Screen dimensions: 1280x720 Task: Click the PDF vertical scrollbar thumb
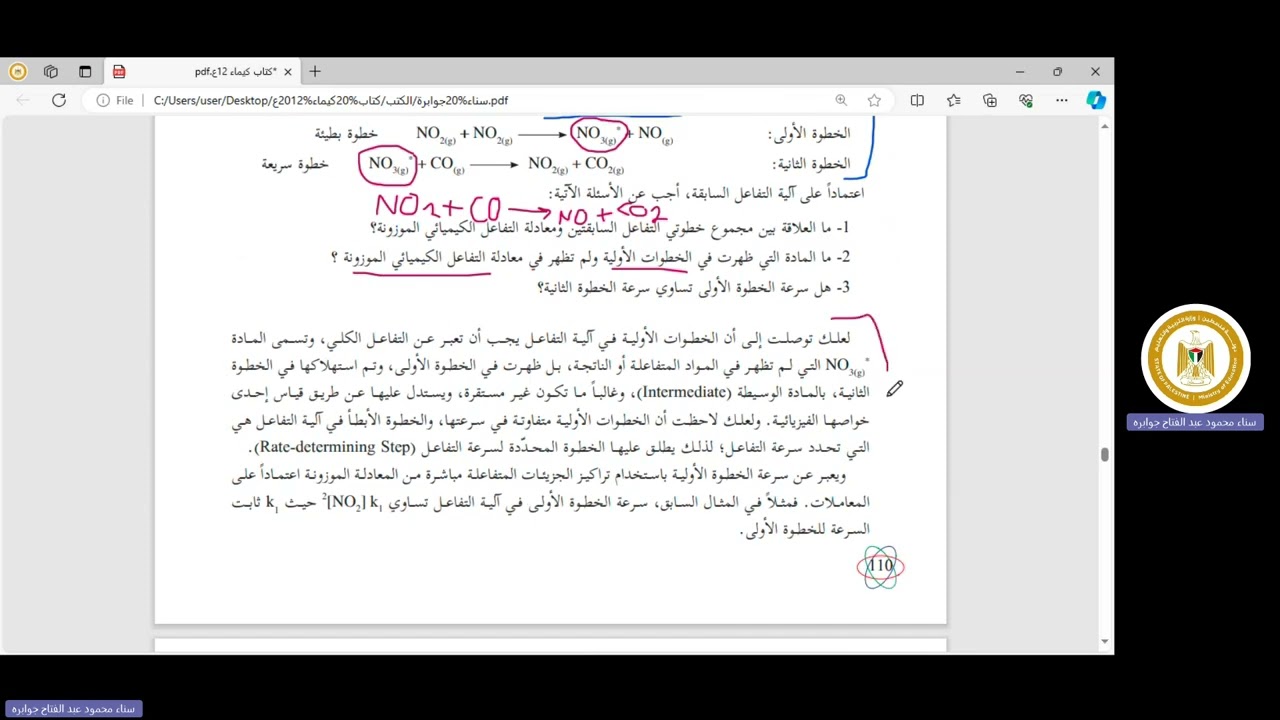(x=1104, y=455)
